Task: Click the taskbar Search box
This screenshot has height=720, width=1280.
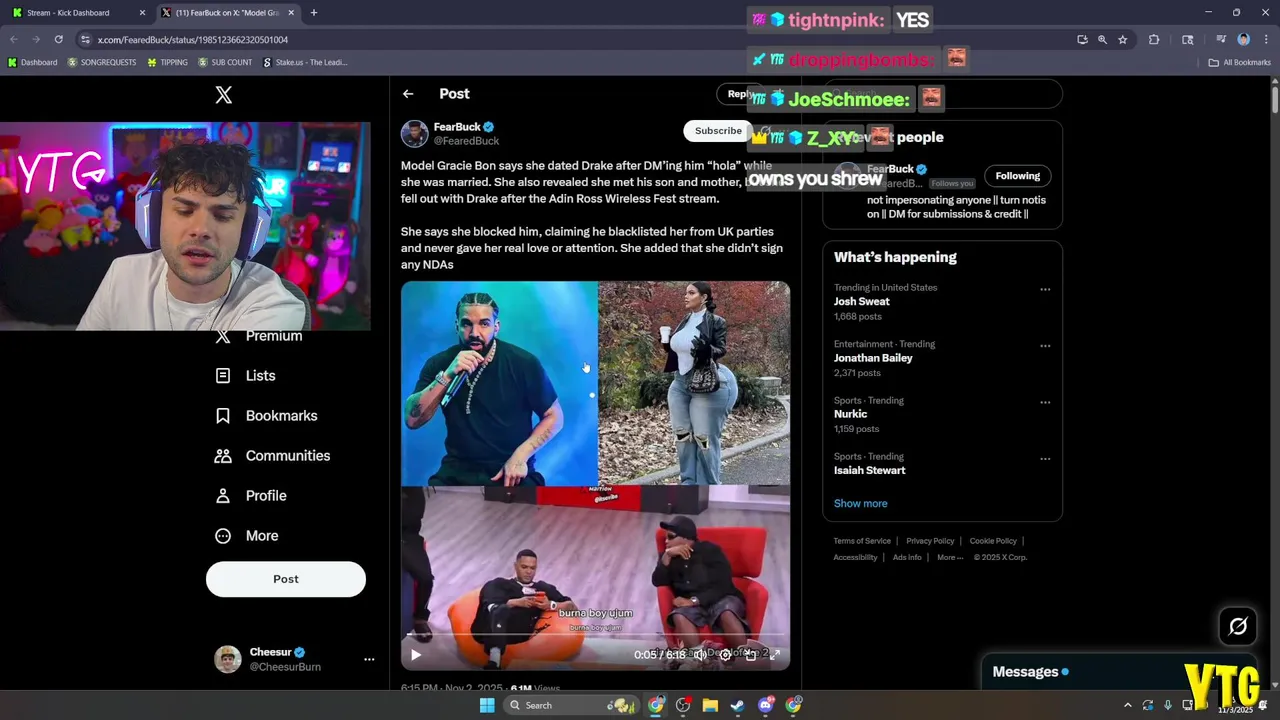Action: pos(570,705)
